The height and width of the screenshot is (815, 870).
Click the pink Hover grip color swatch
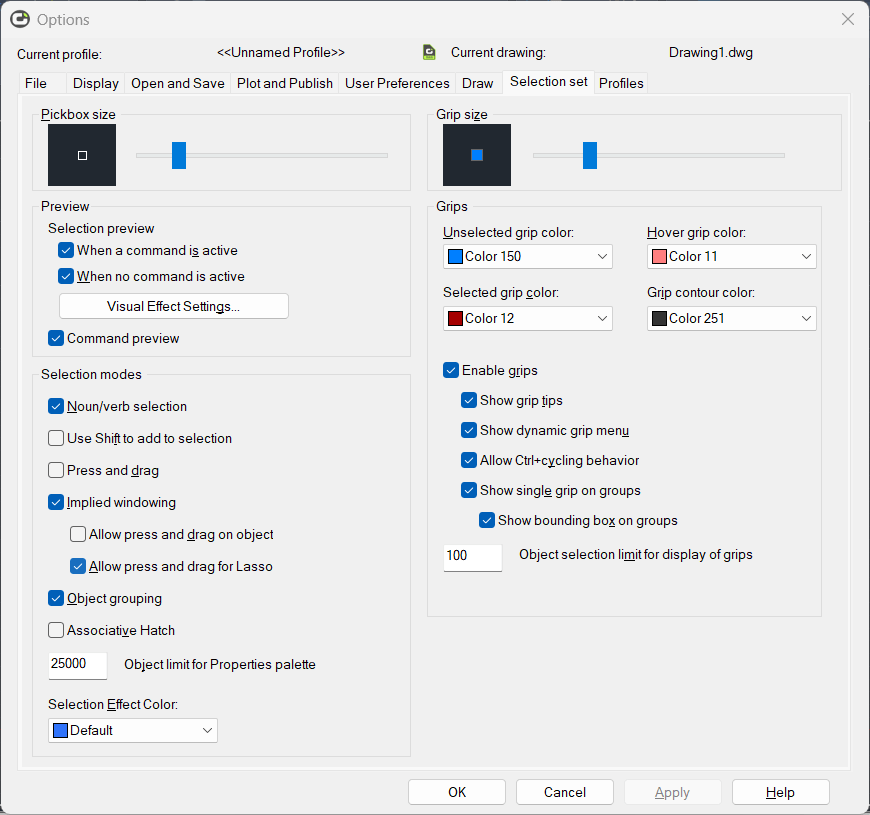tap(659, 256)
